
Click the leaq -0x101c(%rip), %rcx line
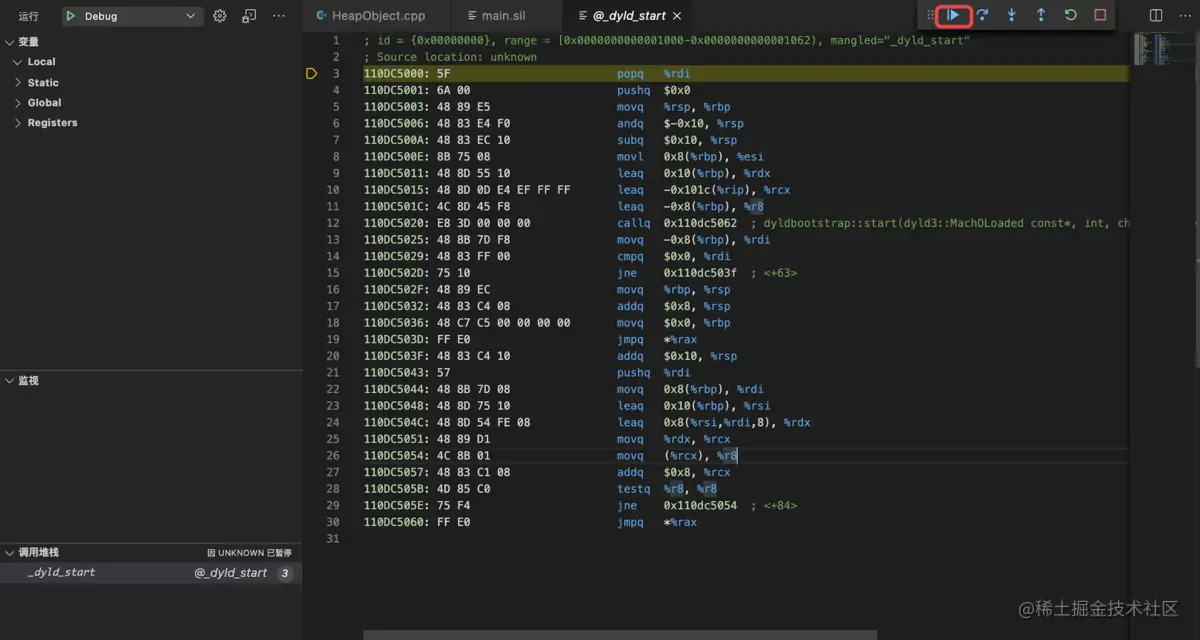point(704,190)
